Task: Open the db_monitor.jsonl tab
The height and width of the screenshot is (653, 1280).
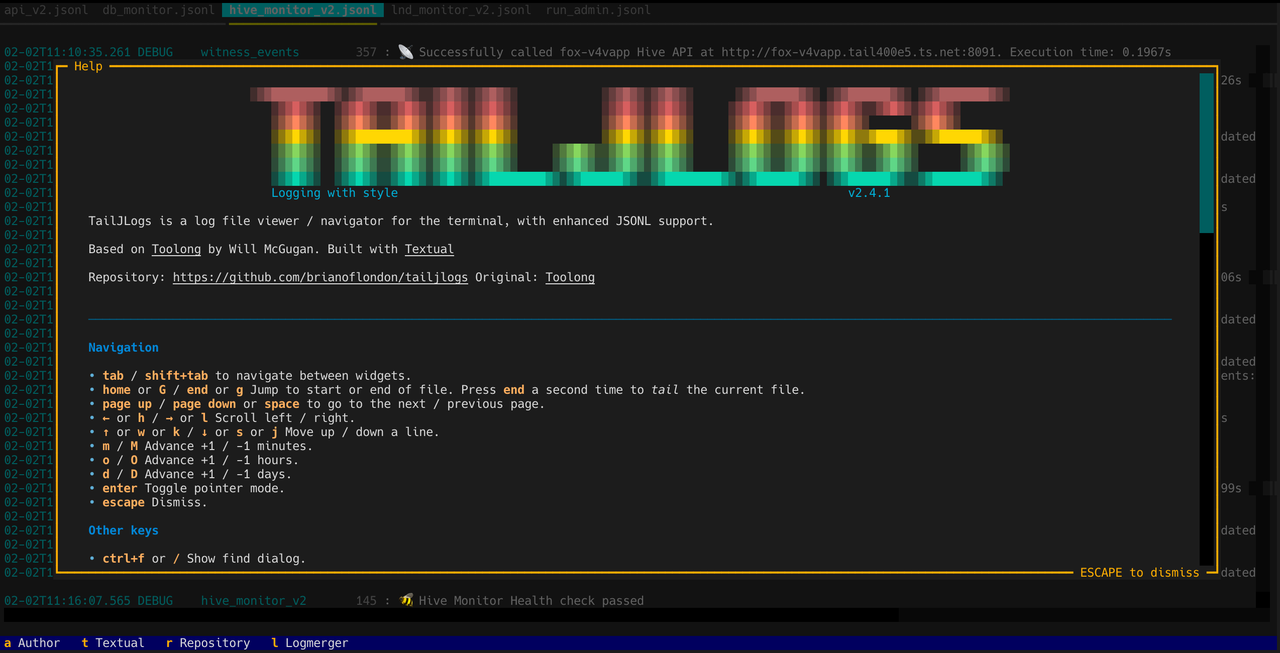Action: click(x=158, y=10)
